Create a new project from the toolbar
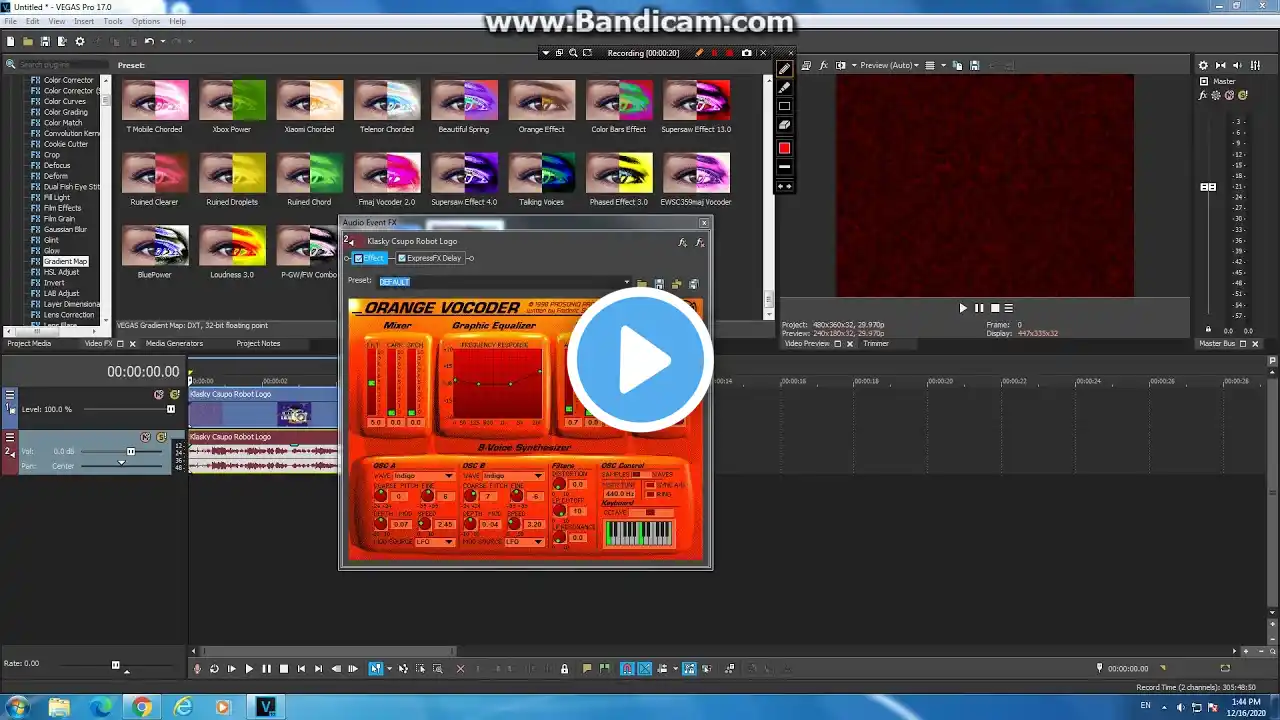 tap(11, 41)
